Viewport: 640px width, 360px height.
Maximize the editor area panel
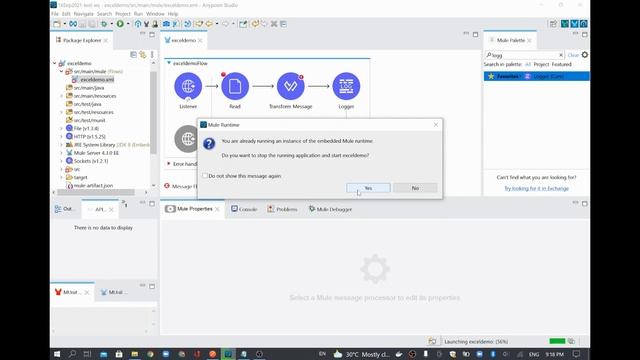pyautogui.click(x=476, y=35)
